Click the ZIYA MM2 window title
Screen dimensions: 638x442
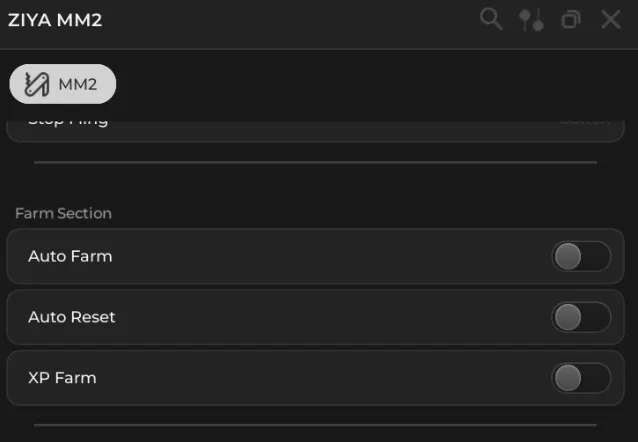point(55,19)
